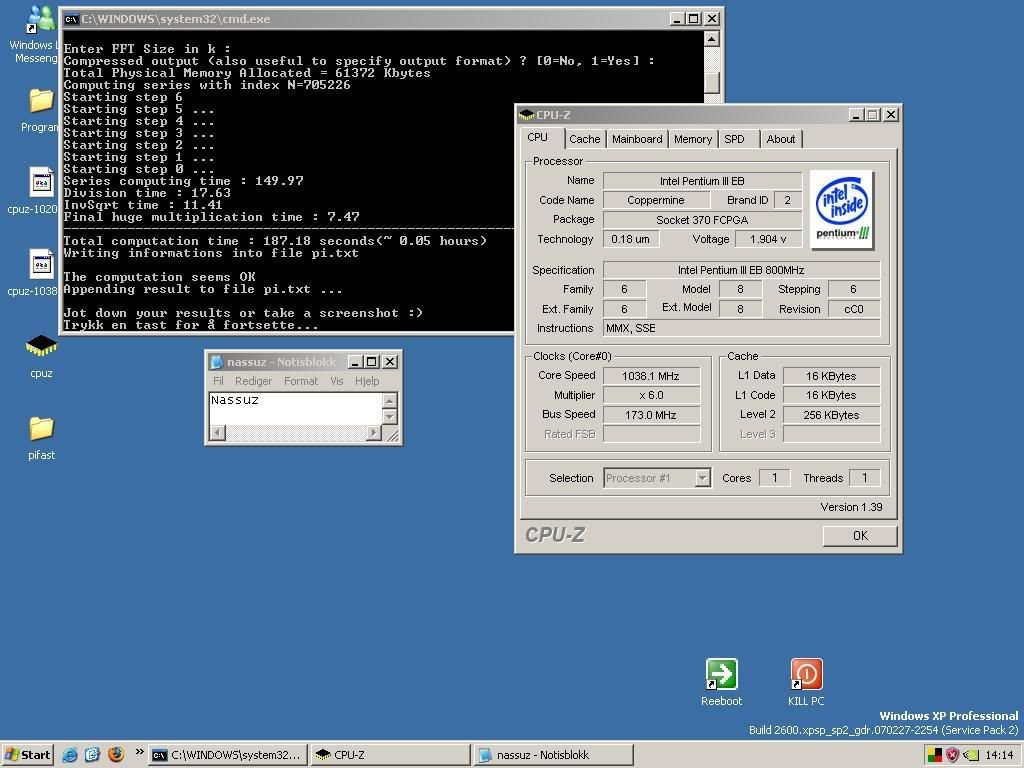Switch to the CPU-Z taskbar button
This screenshot has width=1024, height=768.
point(390,755)
